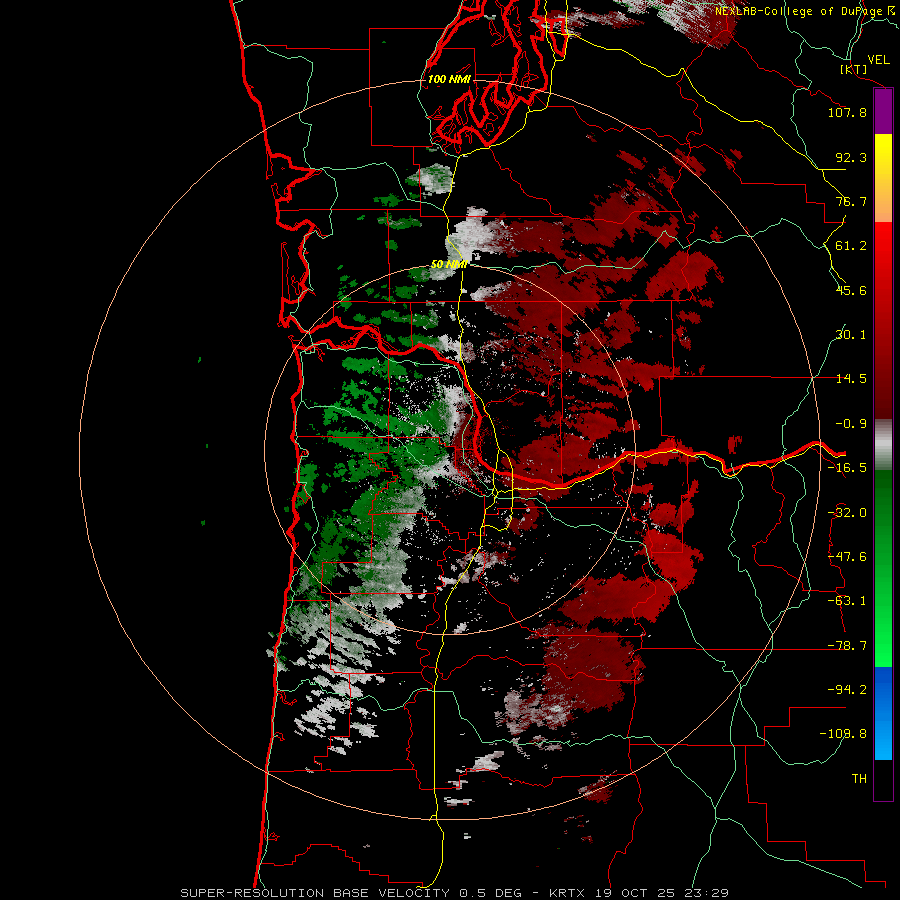Select the 76.7 legend value
The image size is (900, 900).
pyautogui.click(x=851, y=201)
